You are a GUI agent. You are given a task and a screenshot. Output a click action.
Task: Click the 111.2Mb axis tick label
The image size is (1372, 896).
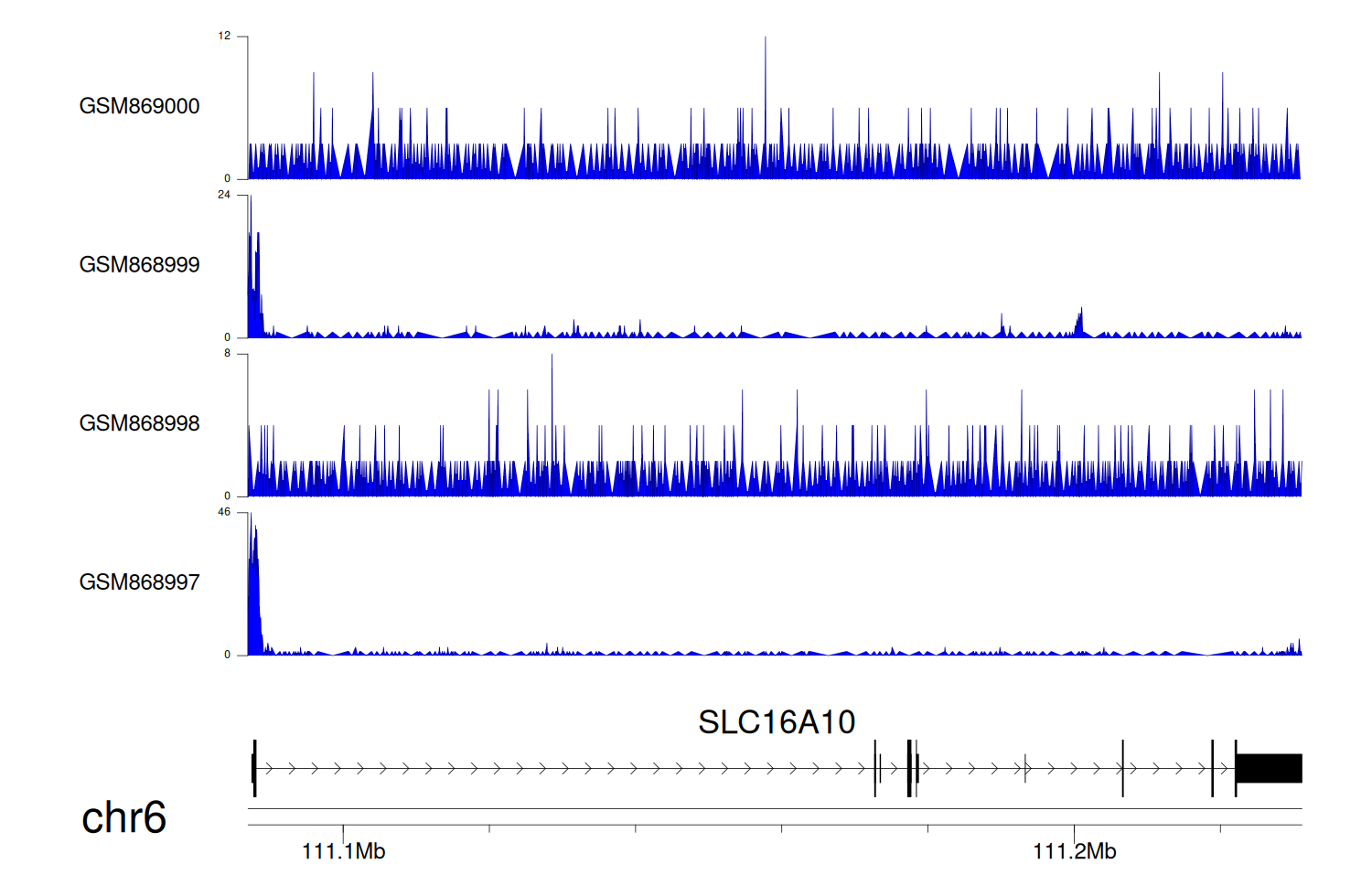1074,852
